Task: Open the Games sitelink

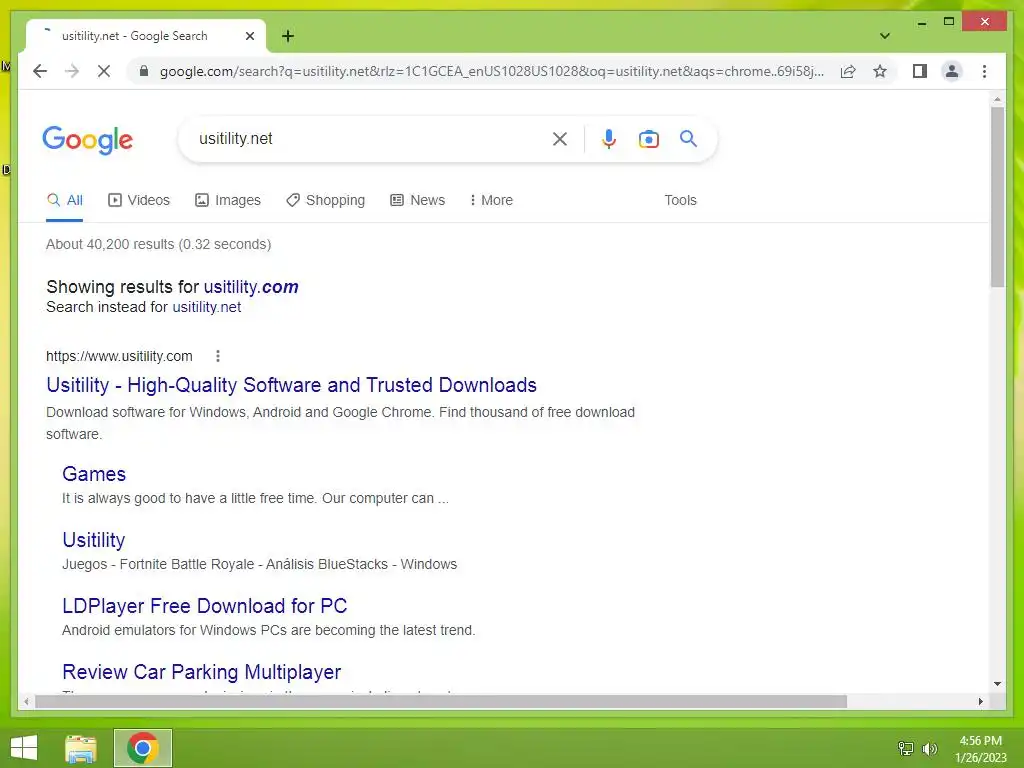Action: coord(94,474)
